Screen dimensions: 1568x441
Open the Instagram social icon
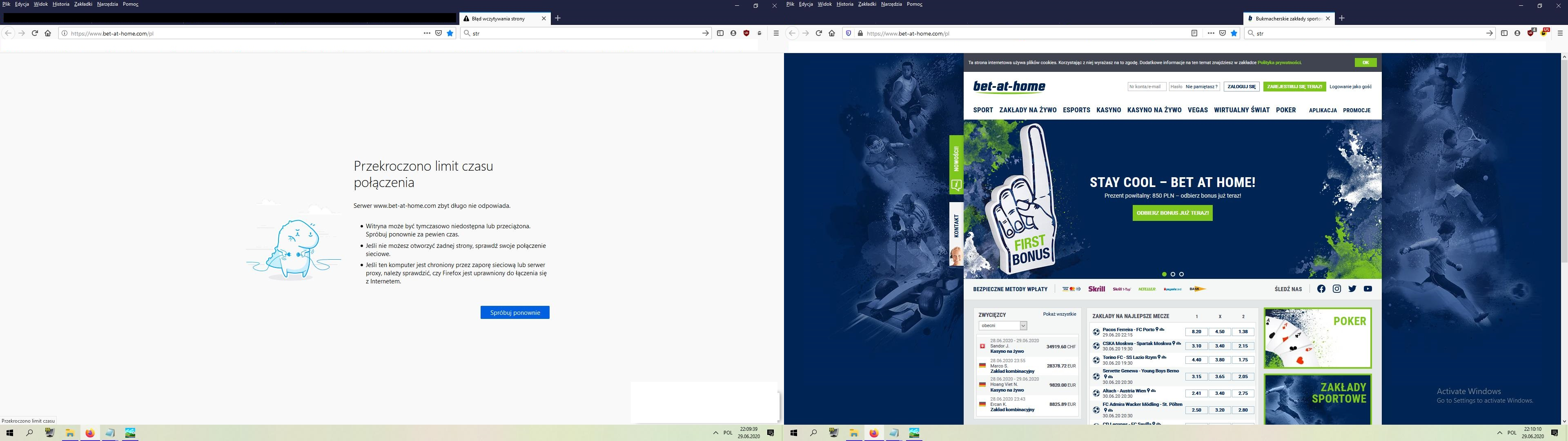pyautogui.click(x=1337, y=289)
